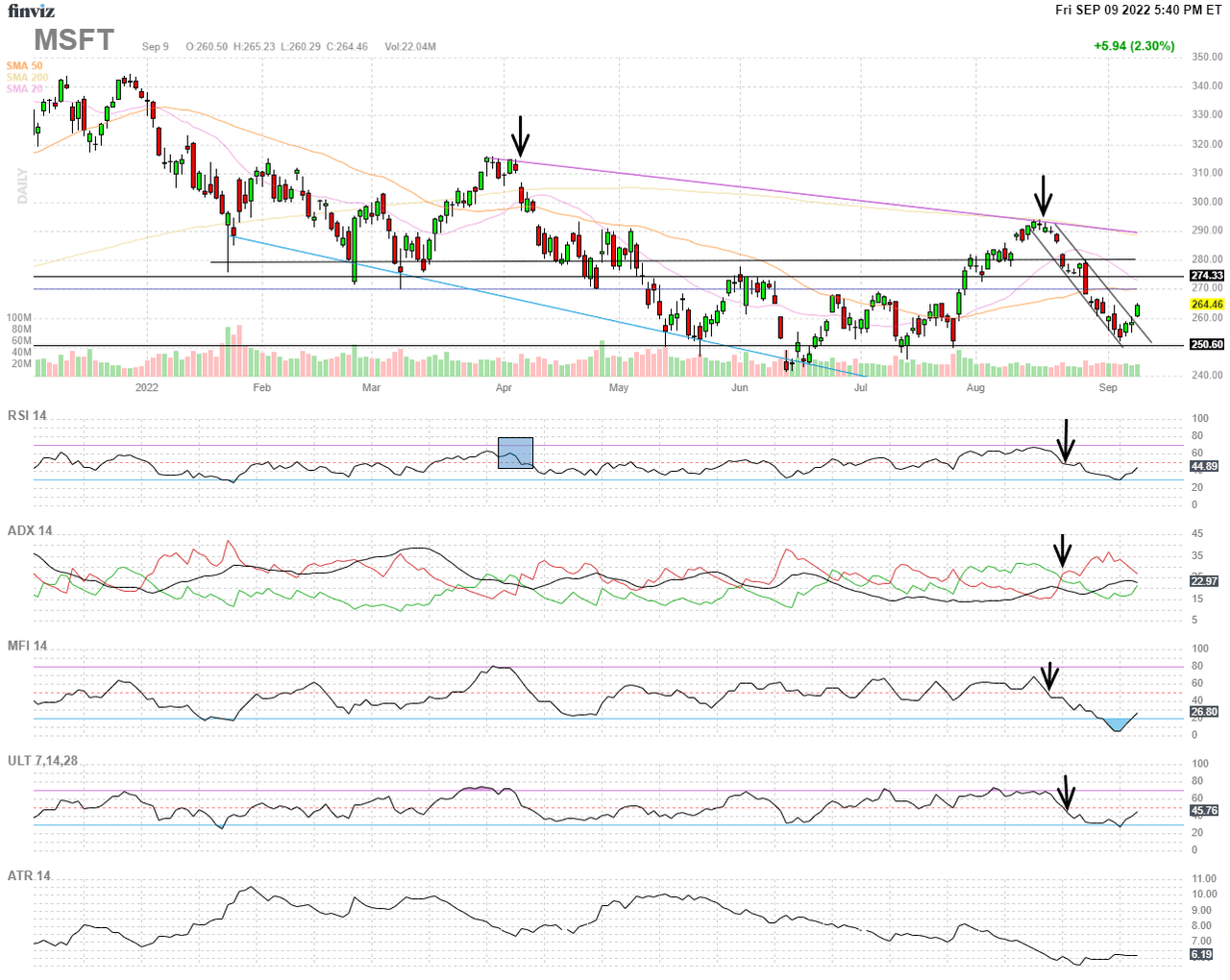Click the finviz logo
The image size is (1230, 980).
[31, 12]
